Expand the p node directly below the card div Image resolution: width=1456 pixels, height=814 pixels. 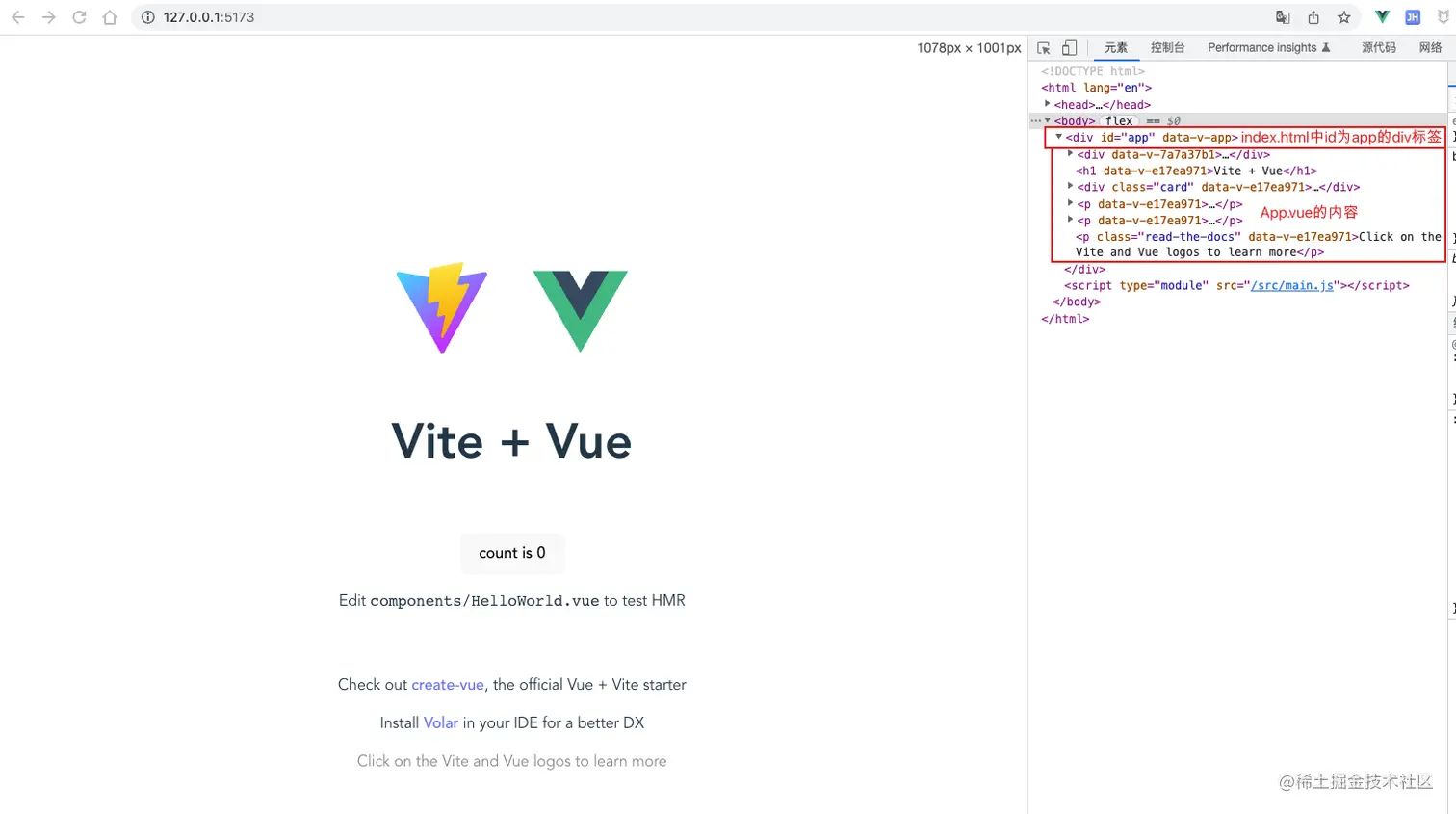click(x=1071, y=203)
